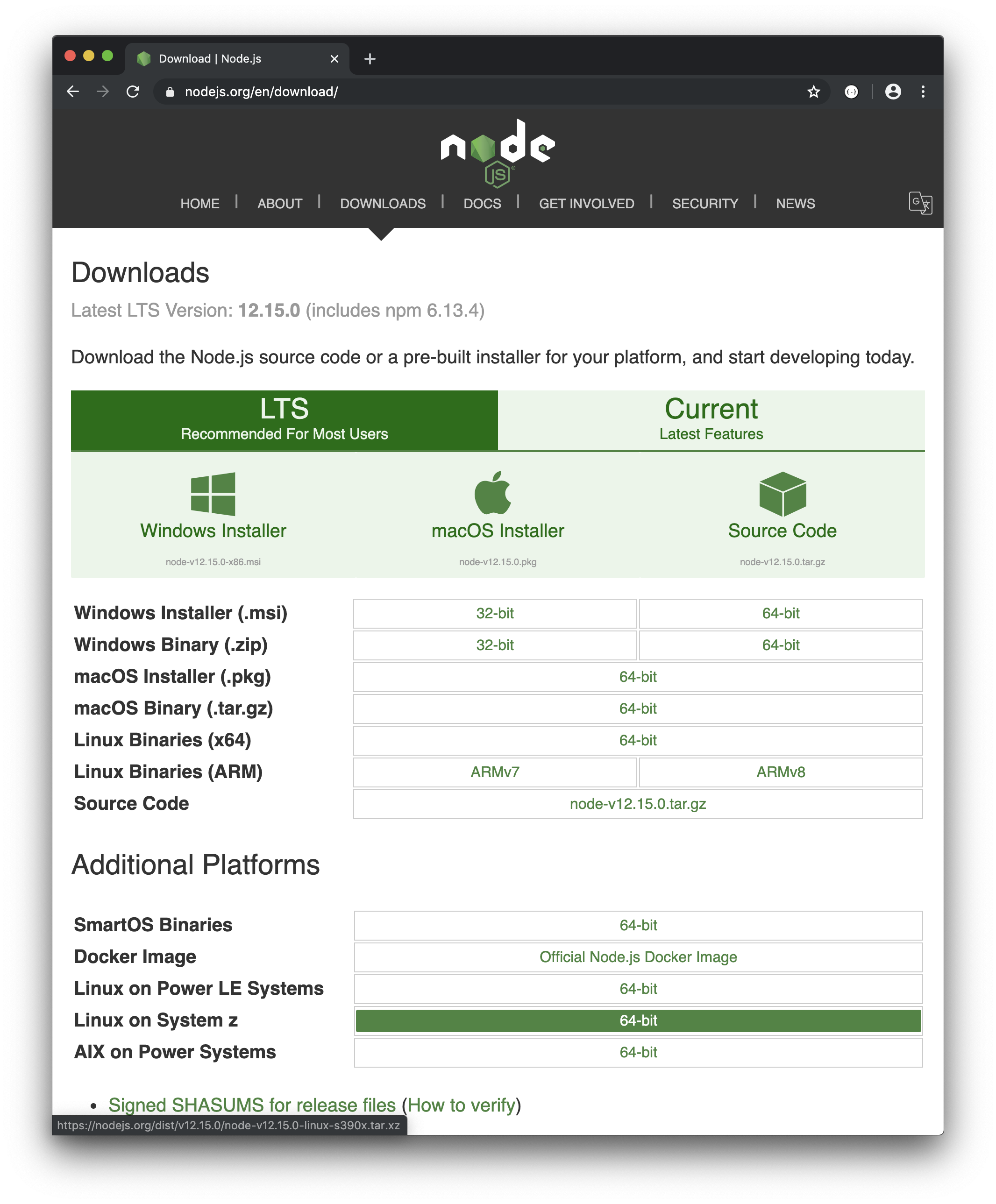
Task: Open the SECURITY navigation item
Action: pos(704,204)
